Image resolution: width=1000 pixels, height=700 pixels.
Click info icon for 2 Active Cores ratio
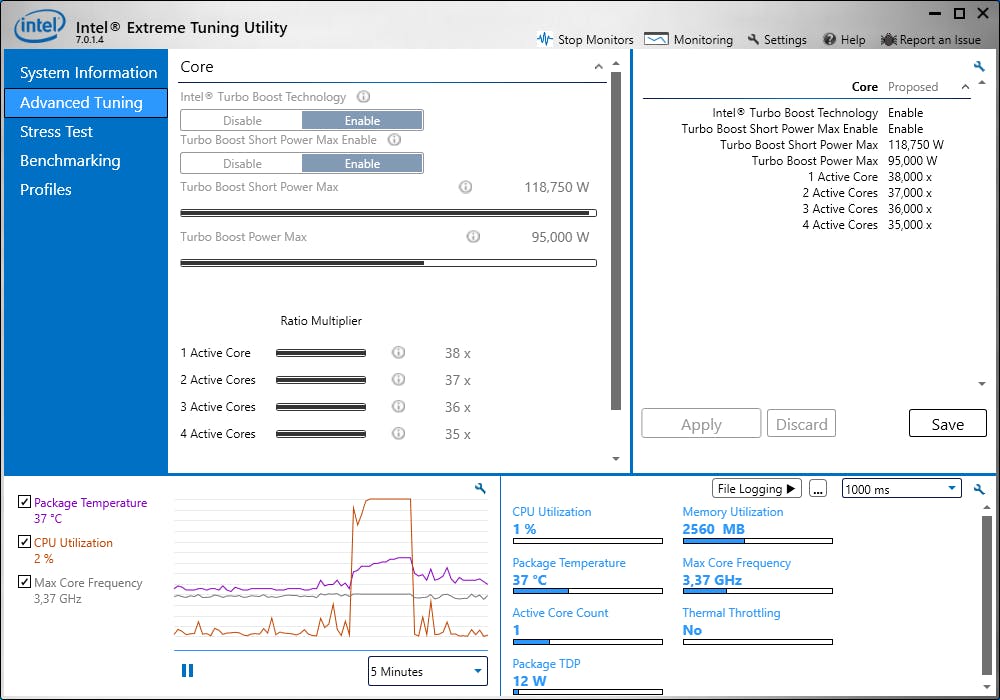pos(399,379)
